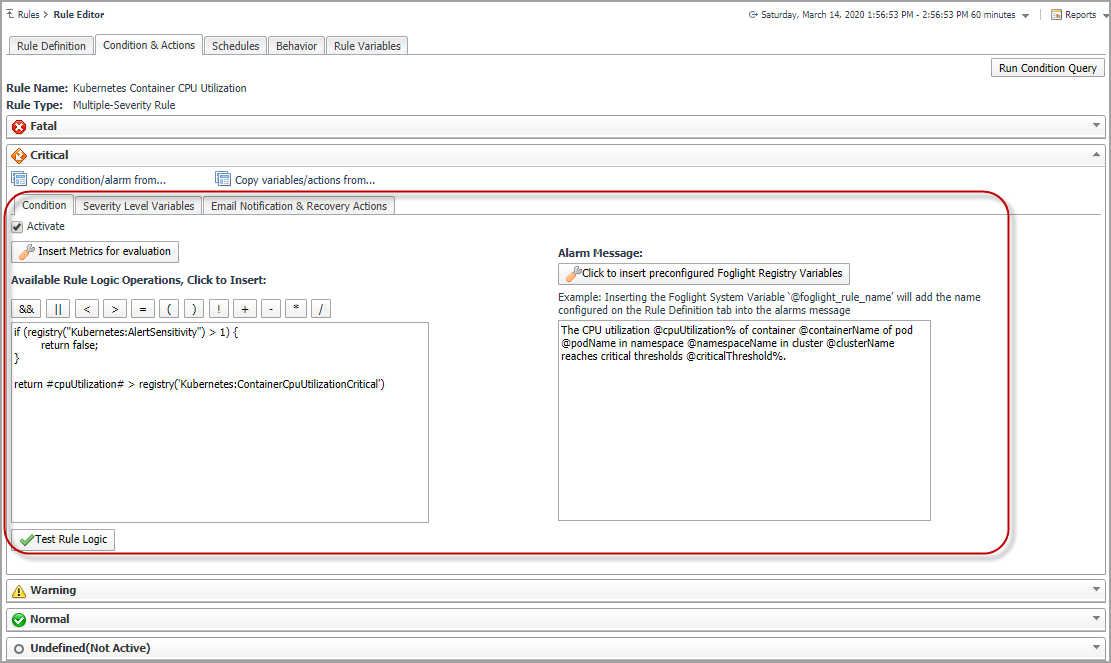Viewport: 1111px width, 663px height.
Task: Expand the Warning severity section arrow
Action: [1096, 589]
